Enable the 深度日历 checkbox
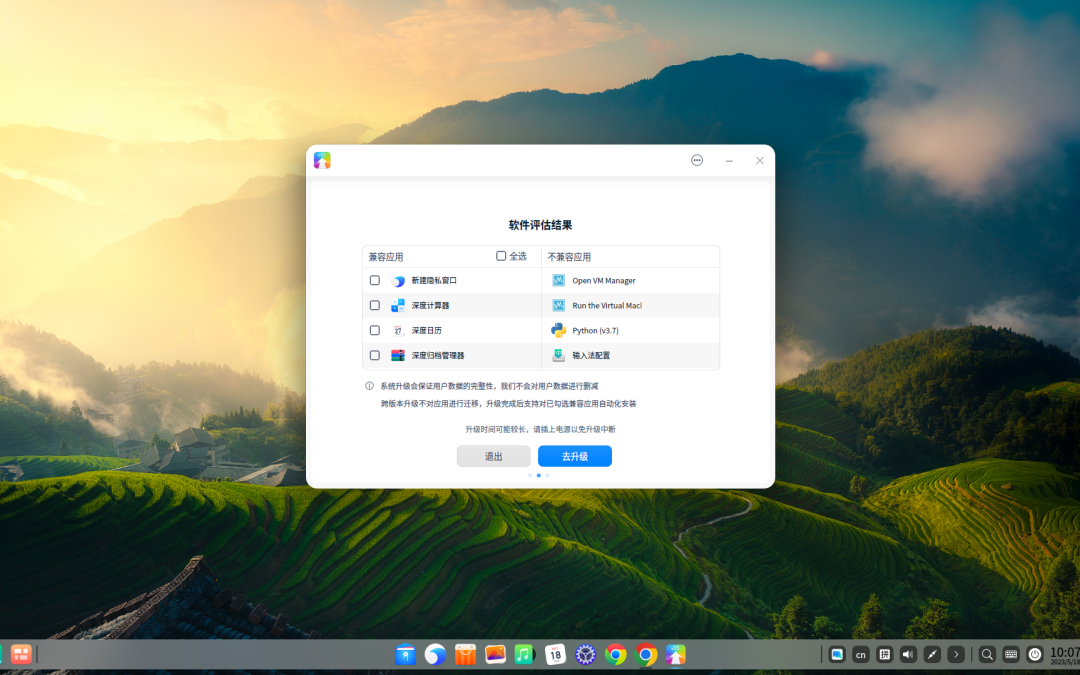Image resolution: width=1080 pixels, height=675 pixels. tap(375, 331)
